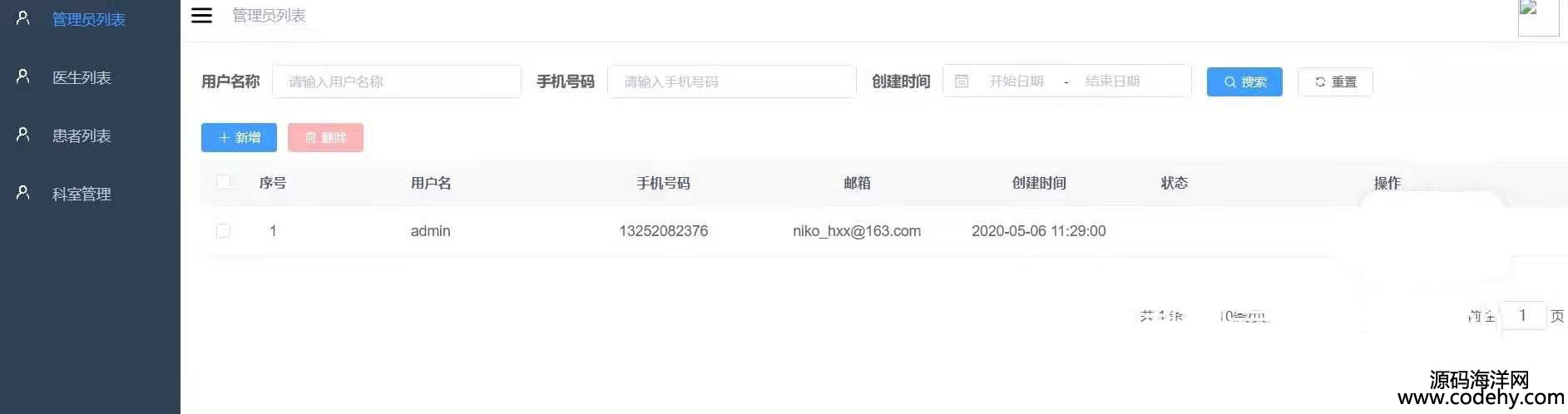Screen dimensions: 1568x414
Task: Open the avatar image at top right
Action: coord(1538,17)
